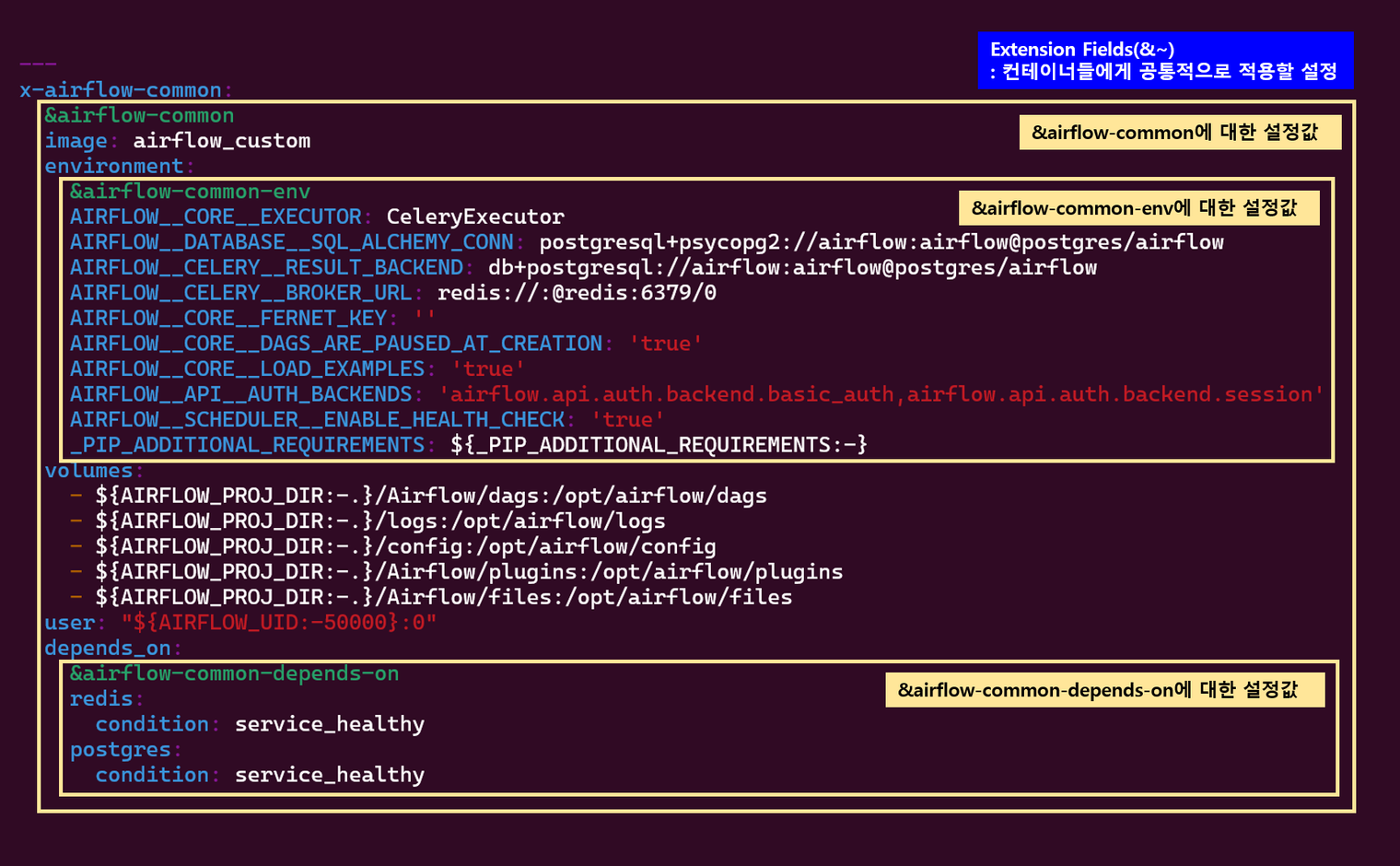Select the &airflow-common anchor text

(x=139, y=116)
